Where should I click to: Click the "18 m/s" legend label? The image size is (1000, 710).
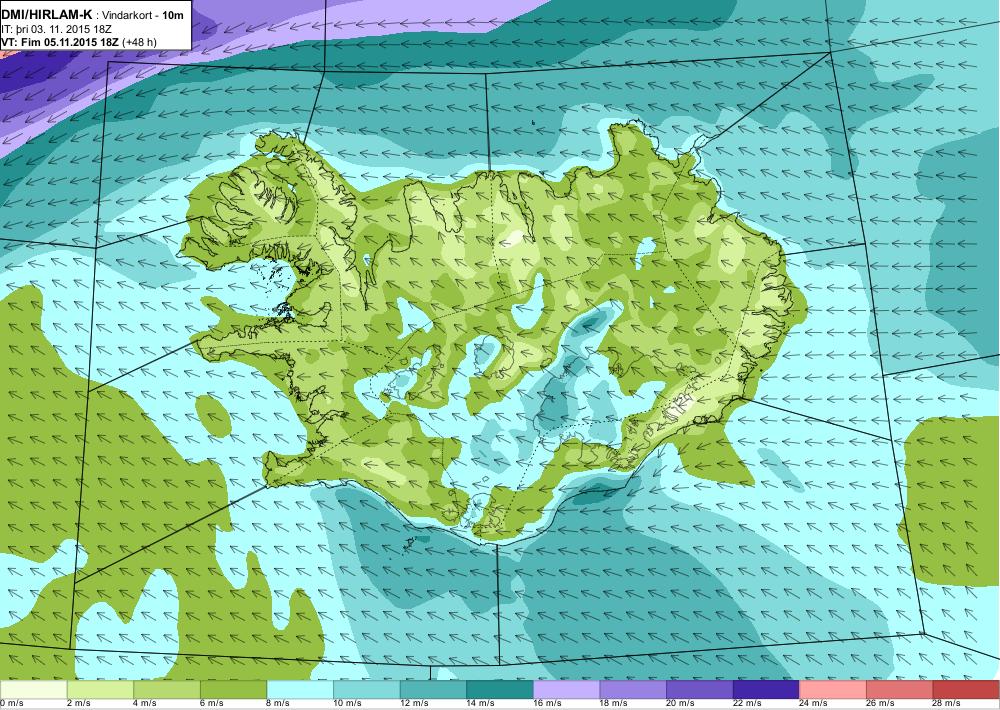(x=614, y=704)
